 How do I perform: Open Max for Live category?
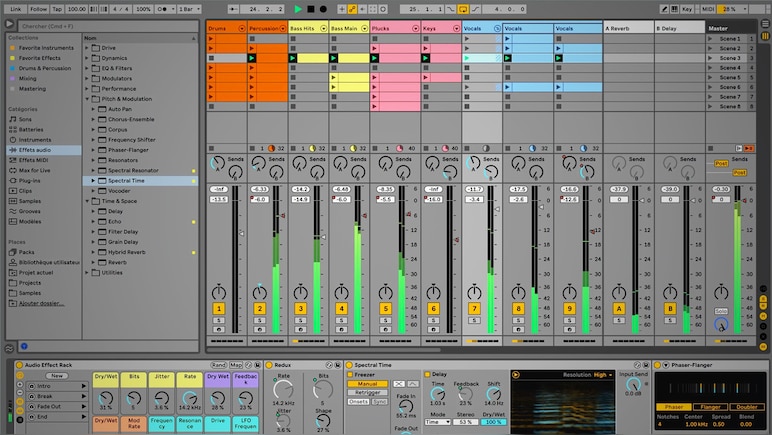[x=34, y=170]
